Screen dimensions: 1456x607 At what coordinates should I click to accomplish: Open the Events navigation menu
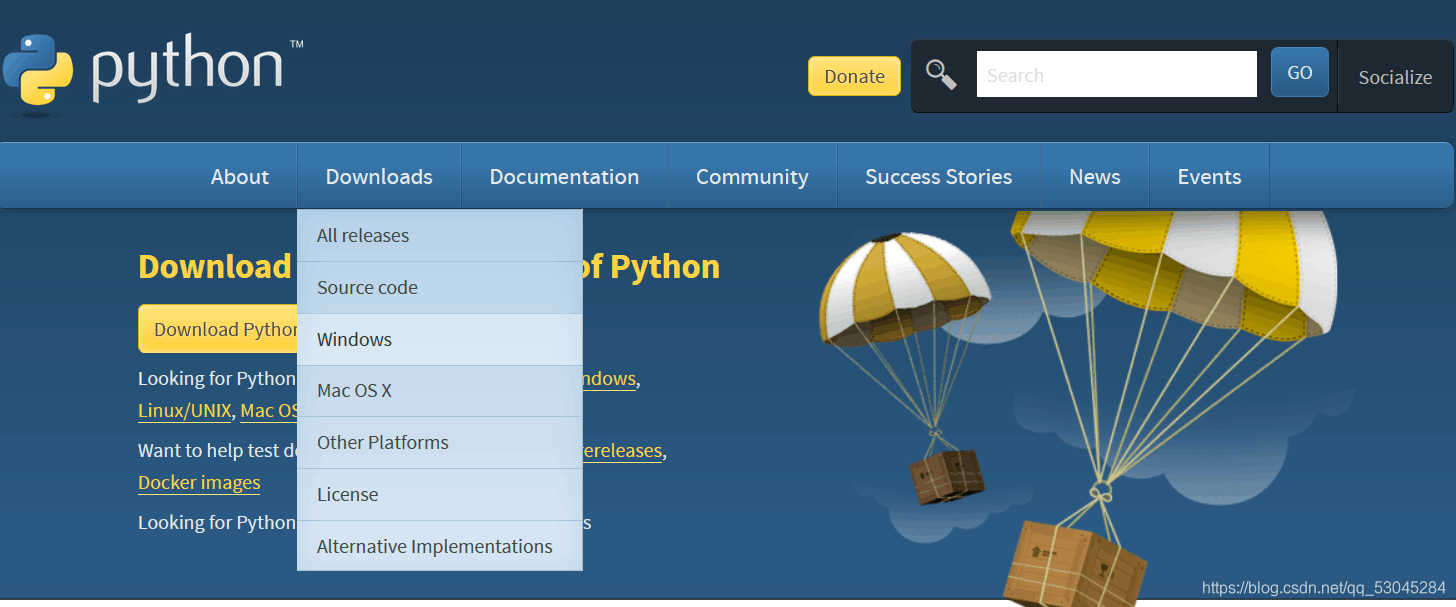pyautogui.click(x=1209, y=176)
